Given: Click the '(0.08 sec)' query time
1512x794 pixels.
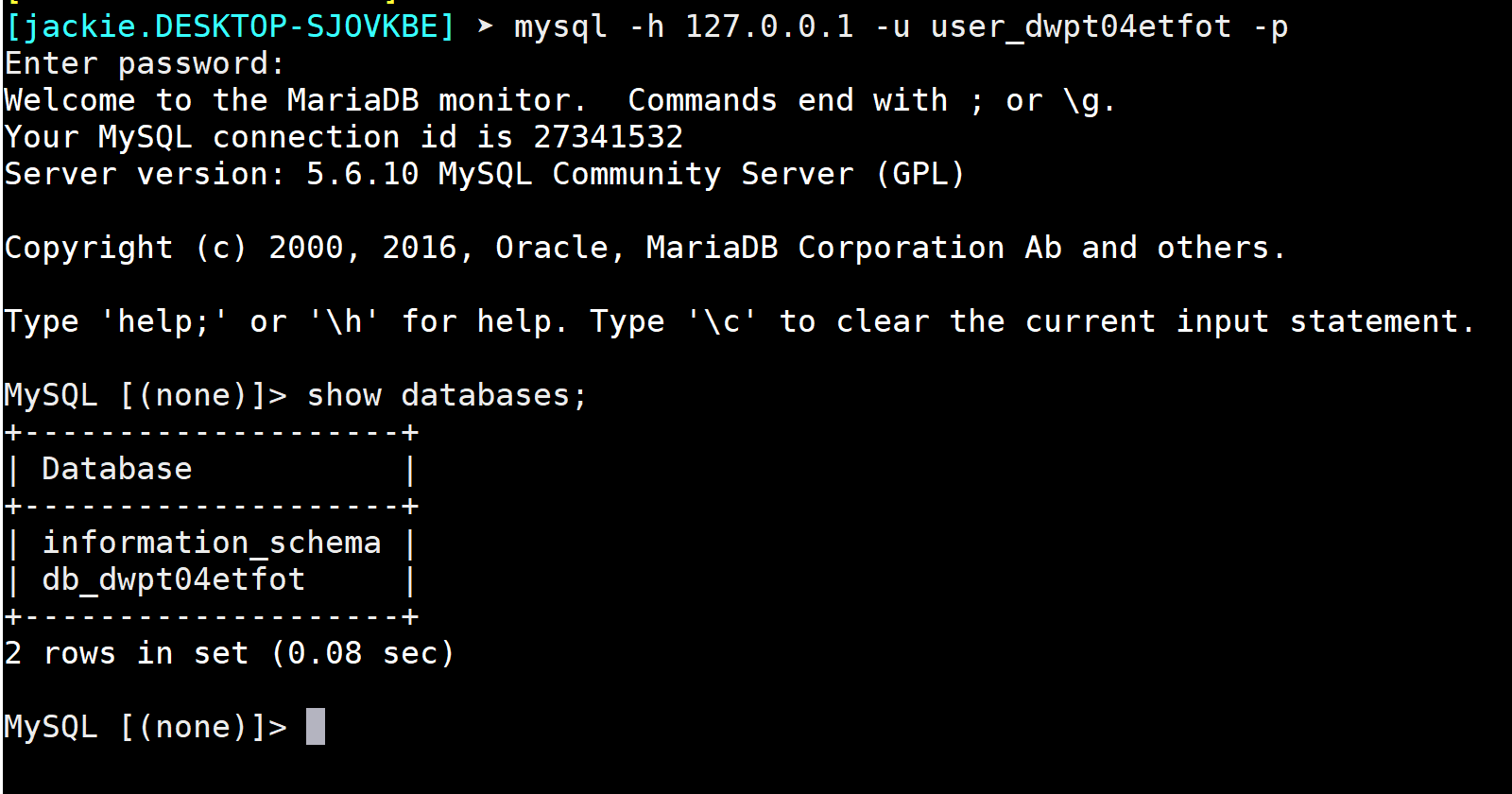Looking at the screenshot, I should [363, 653].
